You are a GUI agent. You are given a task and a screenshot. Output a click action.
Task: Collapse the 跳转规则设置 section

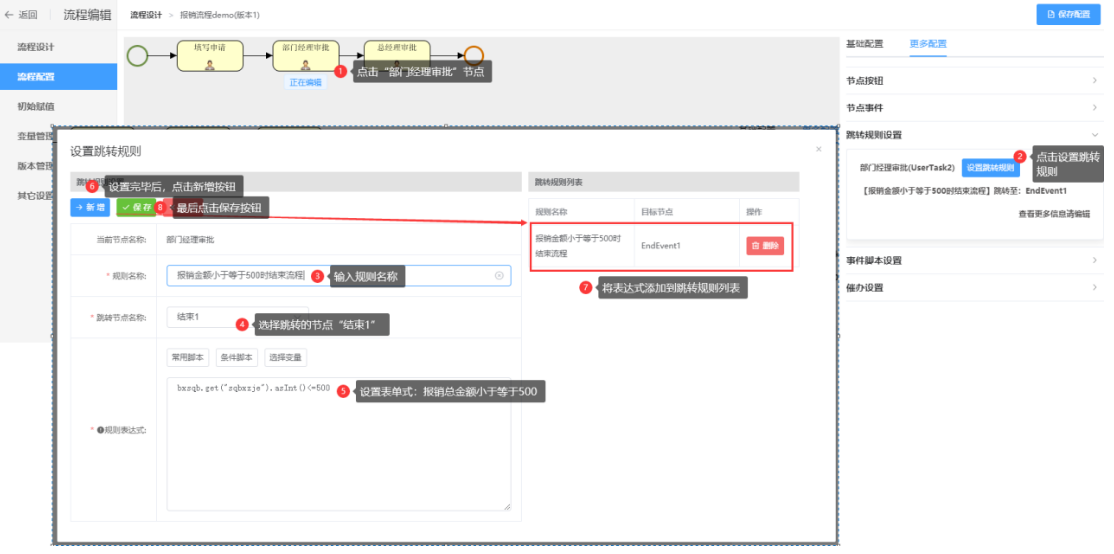[974, 135]
